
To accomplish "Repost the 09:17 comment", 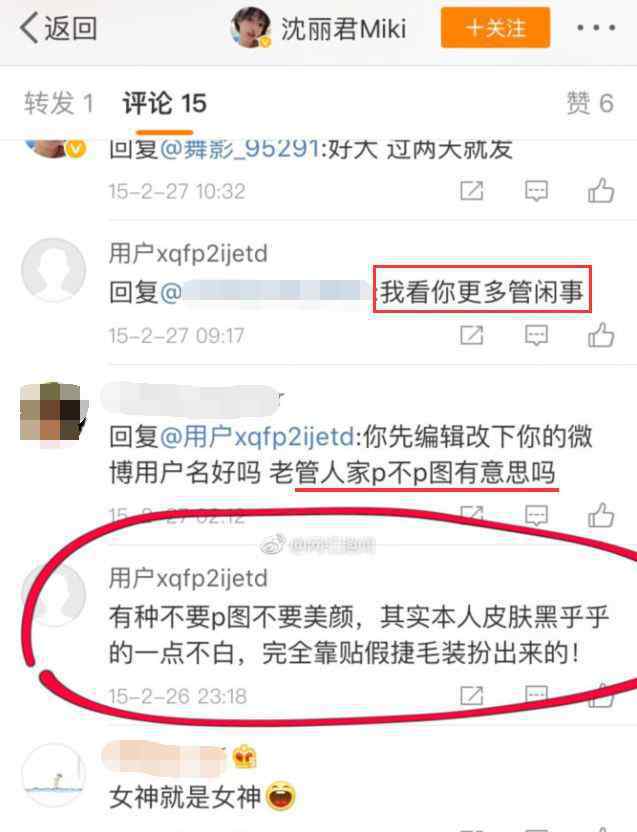I will 471,335.
